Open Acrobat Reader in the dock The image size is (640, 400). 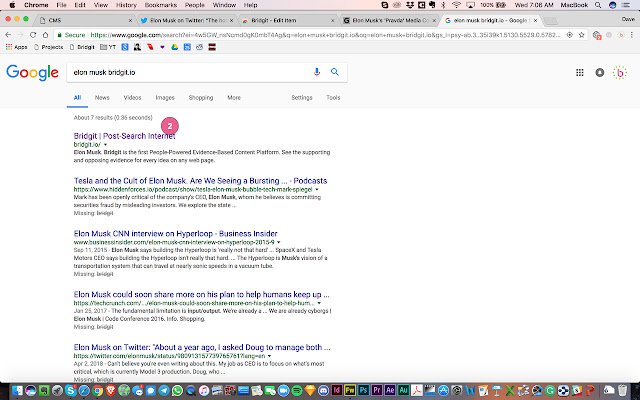(417, 391)
